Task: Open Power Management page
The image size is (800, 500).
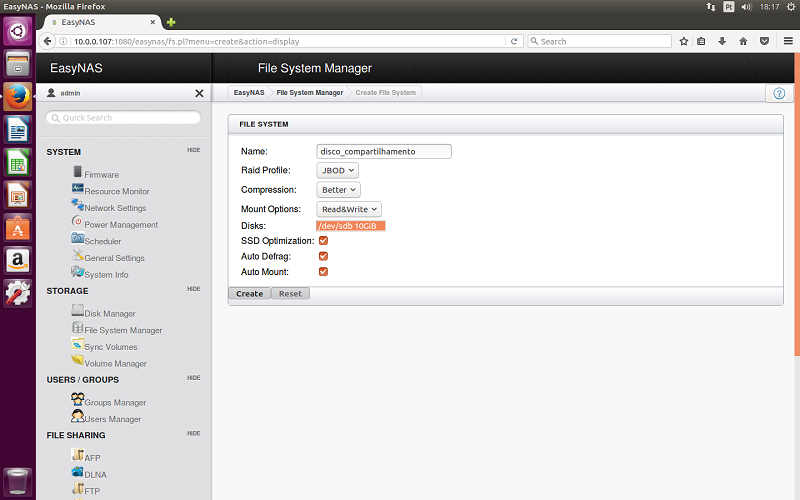Action: (121, 224)
